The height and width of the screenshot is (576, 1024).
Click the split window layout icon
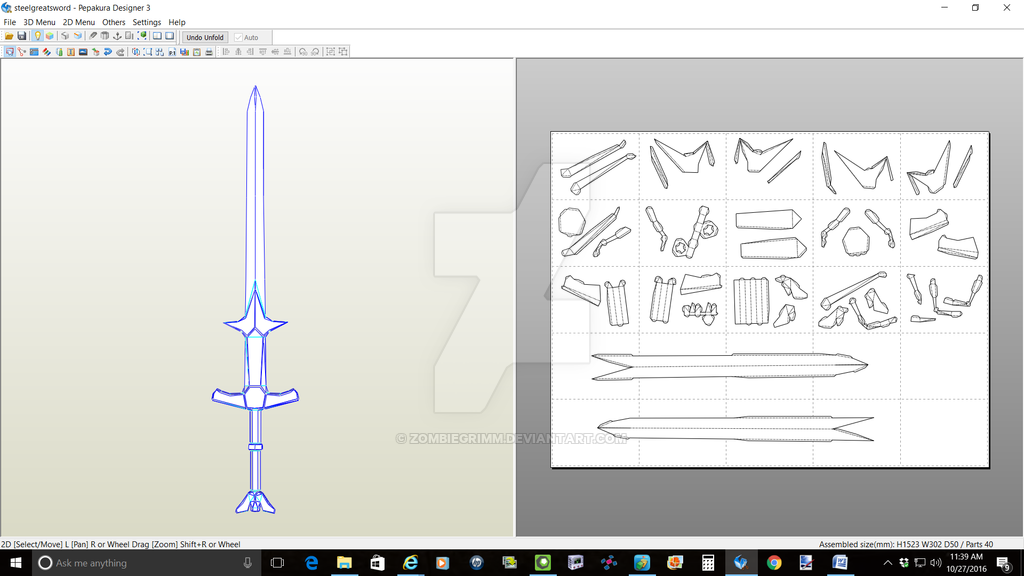[157, 36]
